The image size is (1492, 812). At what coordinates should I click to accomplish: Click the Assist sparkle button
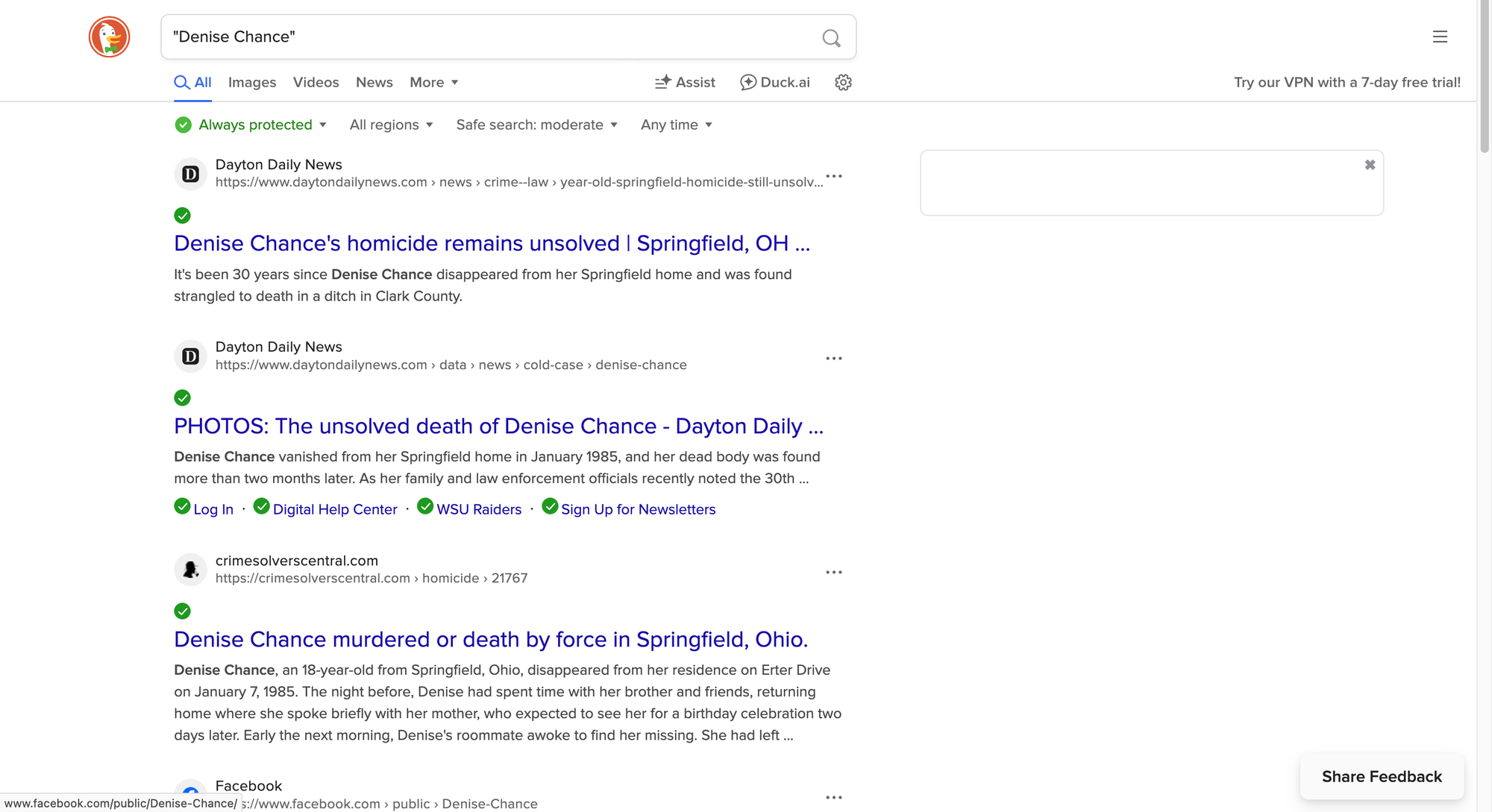coord(685,83)
